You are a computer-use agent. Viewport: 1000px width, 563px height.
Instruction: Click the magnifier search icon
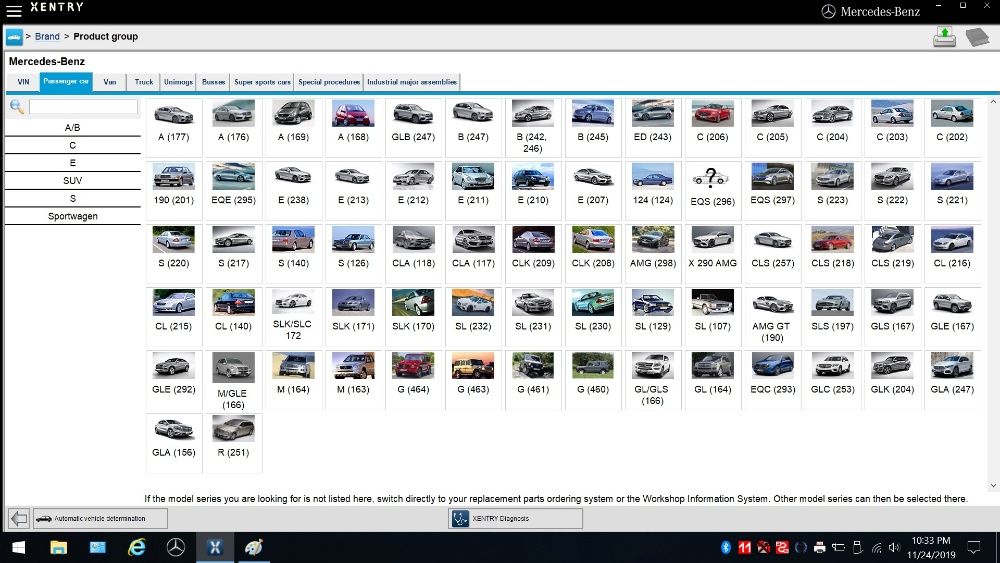pos(17,107)
